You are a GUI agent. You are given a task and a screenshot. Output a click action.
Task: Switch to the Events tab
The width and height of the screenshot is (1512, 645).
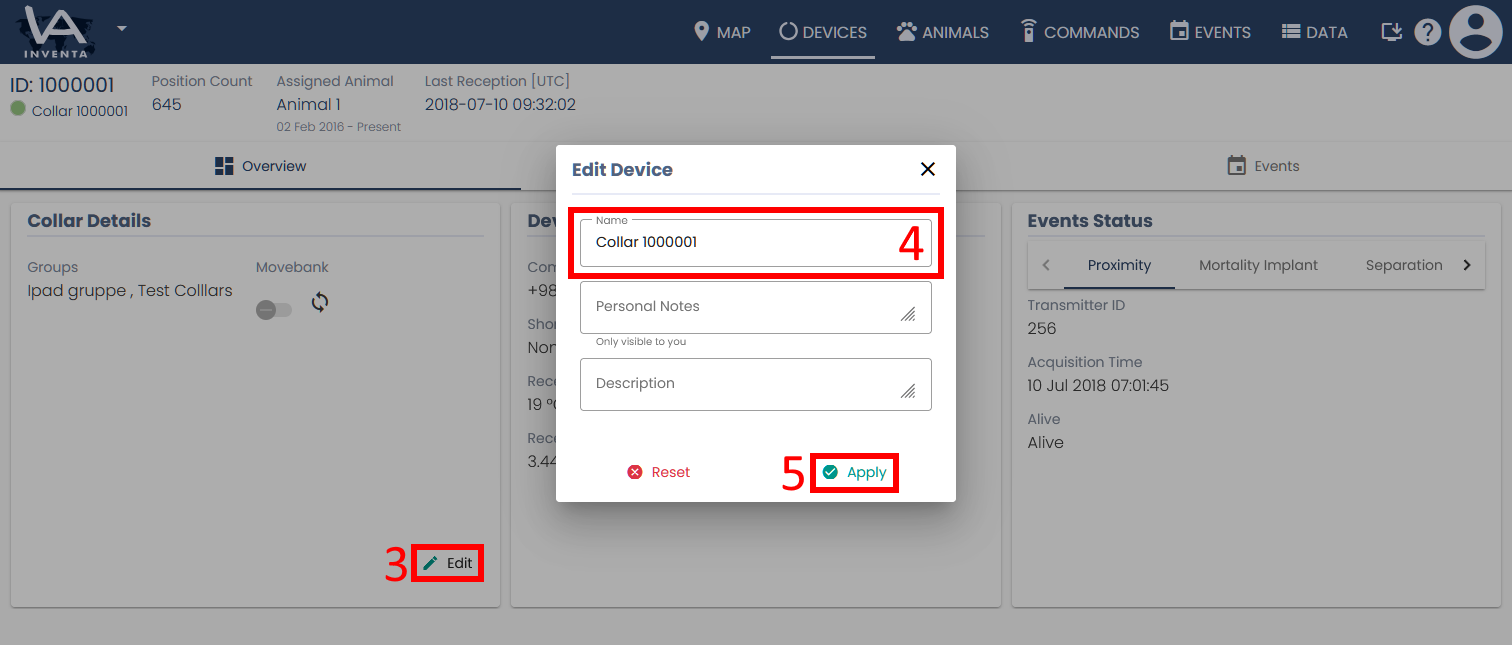tap(1263, 166)
